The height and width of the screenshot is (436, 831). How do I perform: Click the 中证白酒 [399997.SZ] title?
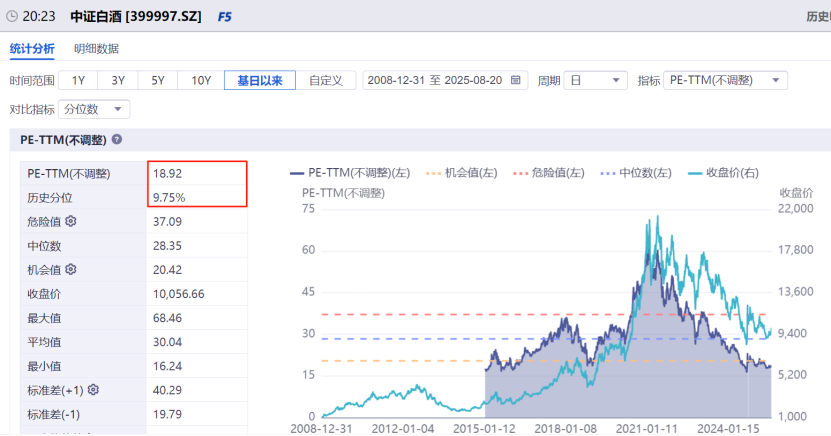click(136, 16)
